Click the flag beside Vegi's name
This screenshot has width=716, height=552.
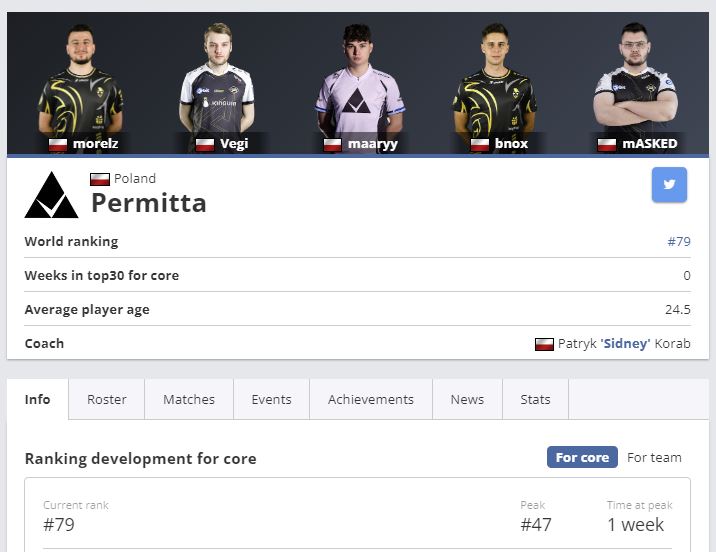pos(205,145)
